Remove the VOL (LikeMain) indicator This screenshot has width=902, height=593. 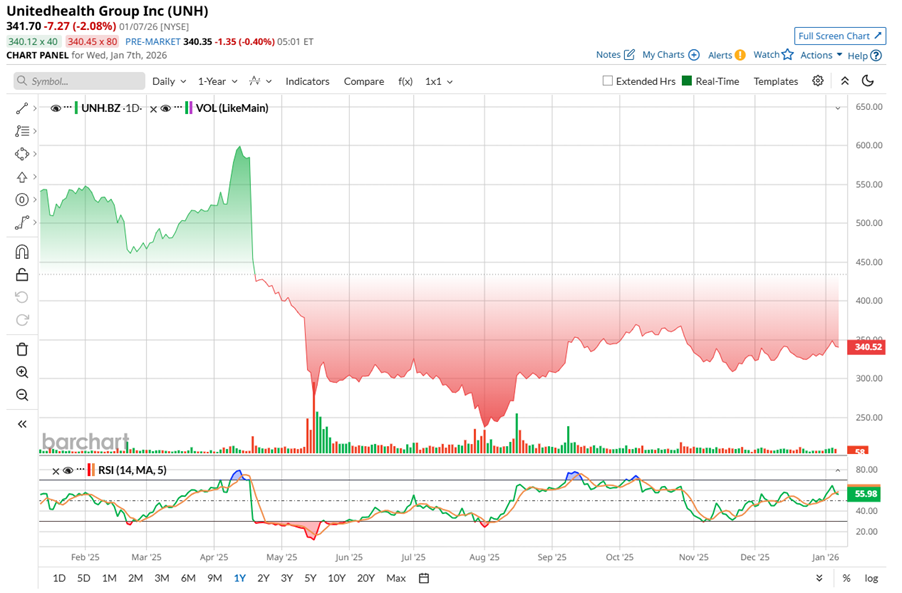coord(154,109)
